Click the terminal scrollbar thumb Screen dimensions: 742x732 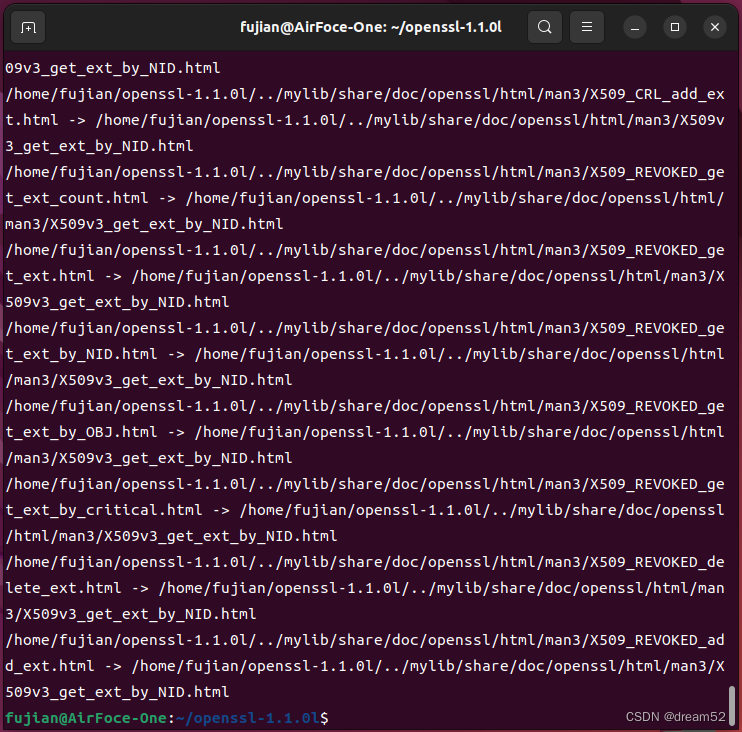tap(732, 704)
